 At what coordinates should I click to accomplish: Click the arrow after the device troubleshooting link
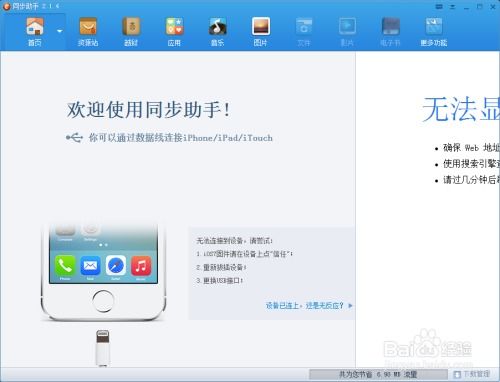pos(350,305)
